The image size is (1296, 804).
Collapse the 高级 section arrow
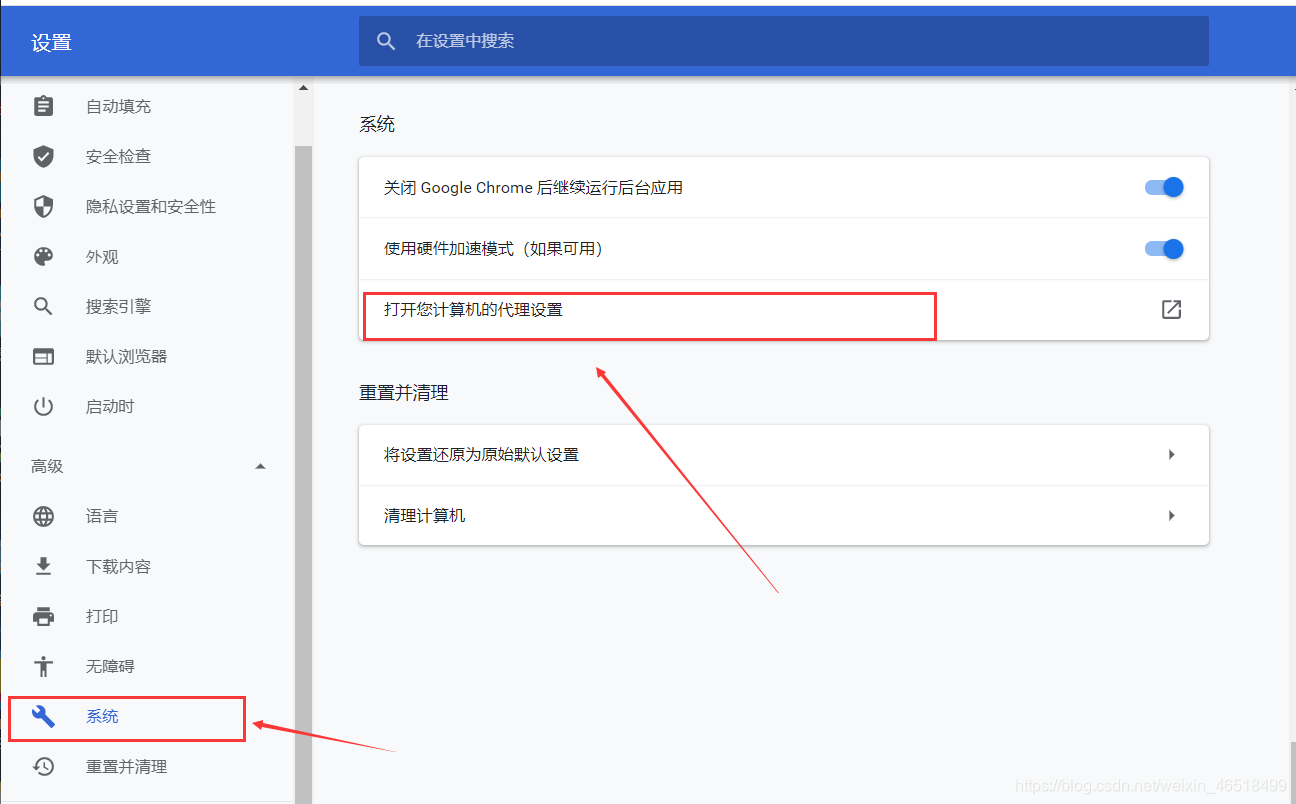(260, 466)
